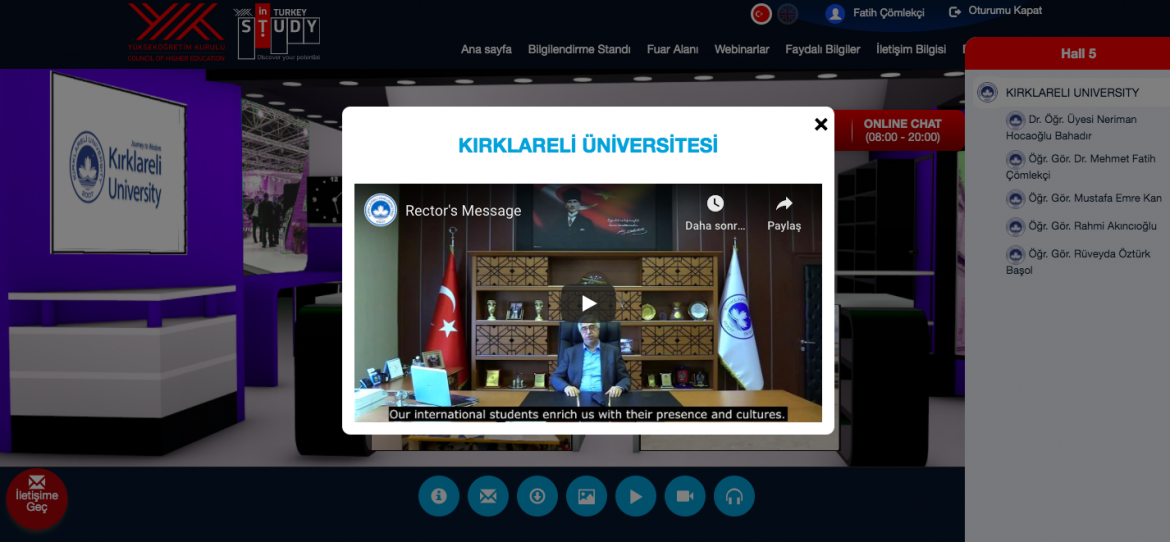The width and height of the screenshot is (1170, 542).
Task: Click the play icon in bottom toolbar
Action: click(636, 496)
